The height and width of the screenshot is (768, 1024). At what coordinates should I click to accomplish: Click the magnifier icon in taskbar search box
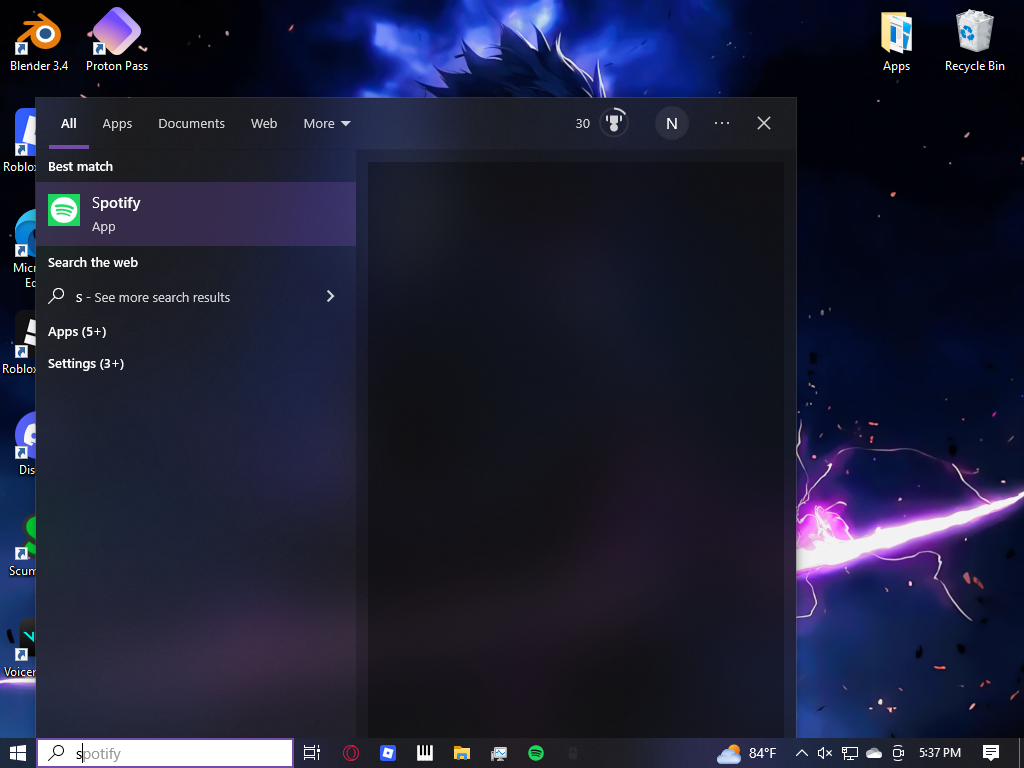(57, 753)
